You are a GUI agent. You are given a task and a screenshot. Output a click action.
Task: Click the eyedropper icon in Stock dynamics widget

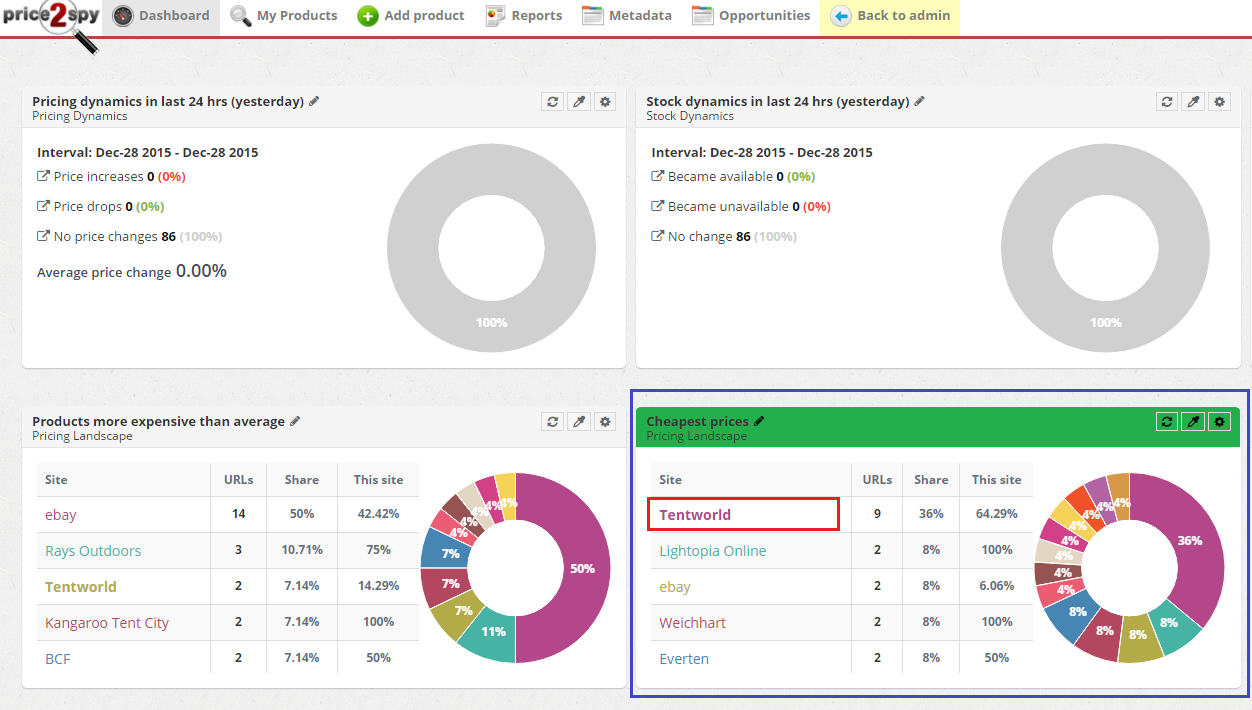[1193, 102]
